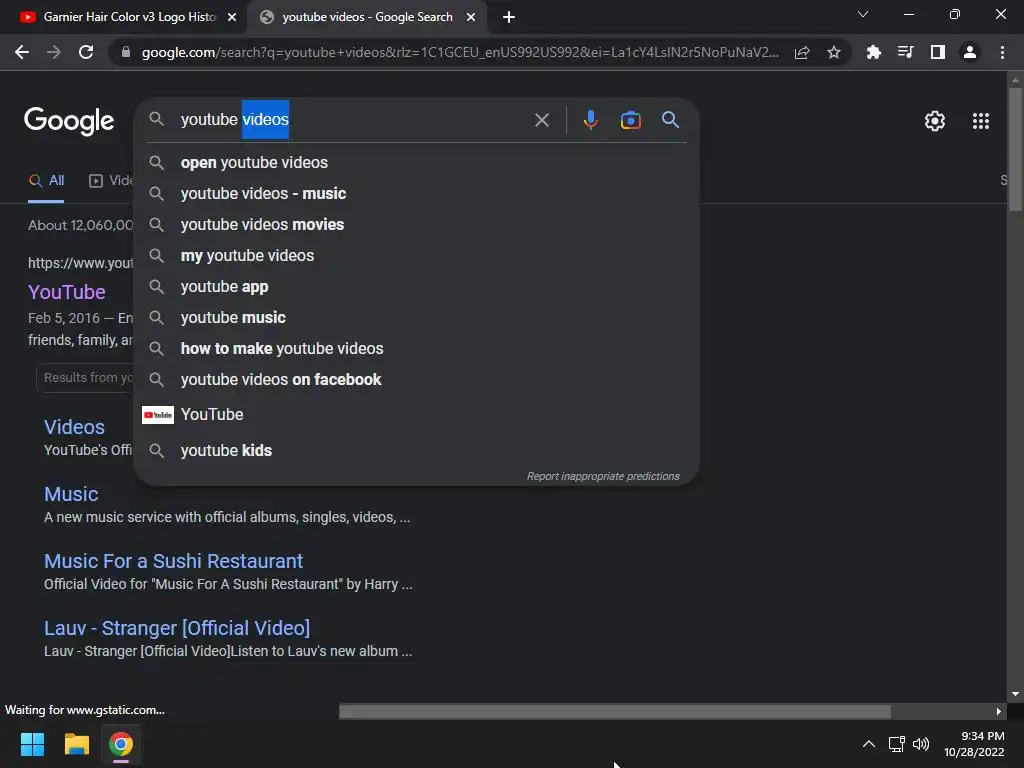Click the vertical page scrollbar thumb

click(1015, 149)
